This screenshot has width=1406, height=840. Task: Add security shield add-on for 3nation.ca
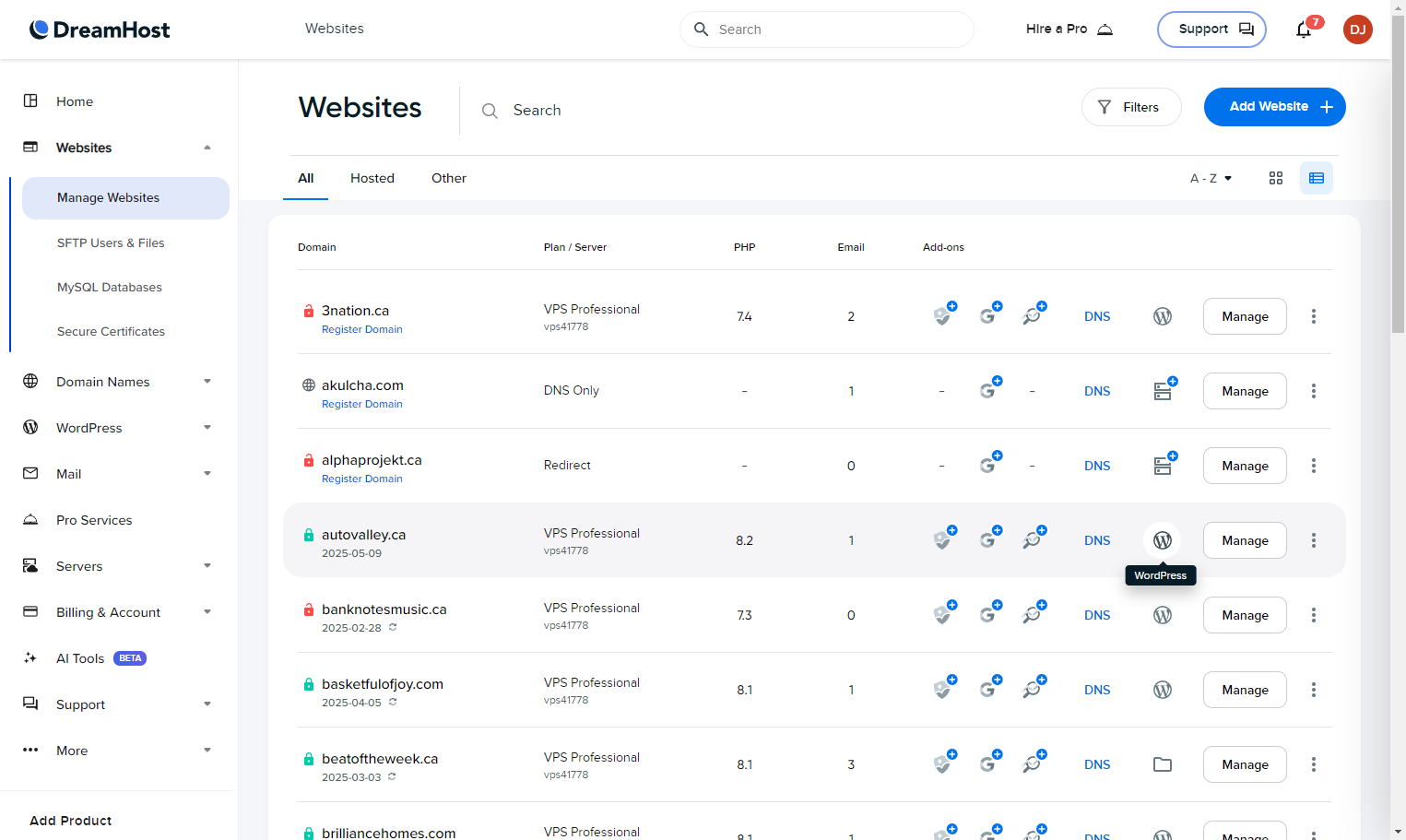pyautogui.click(x=944, y=314)
